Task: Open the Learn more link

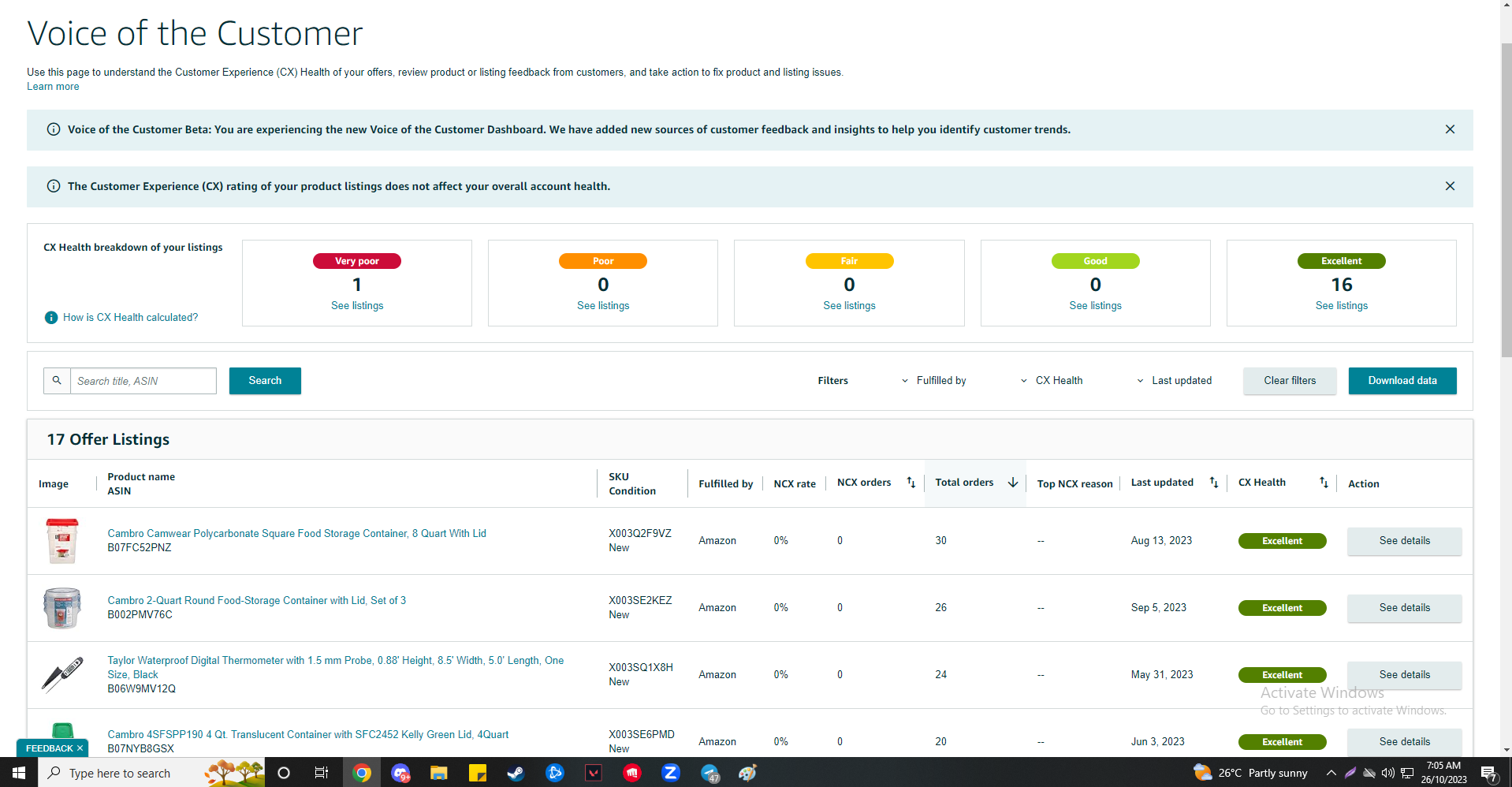Action: click(53, 87)
